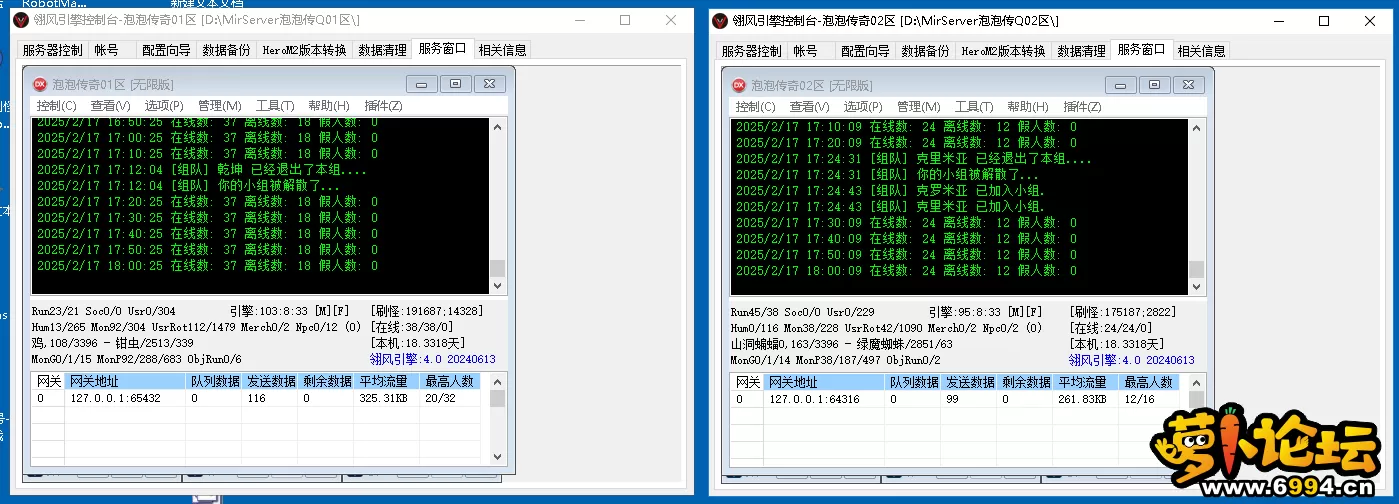The image size is (1399, 504).
Task: Open 控制(C) menu in 泡泡传奇02区 window
Action: (755, 106)
